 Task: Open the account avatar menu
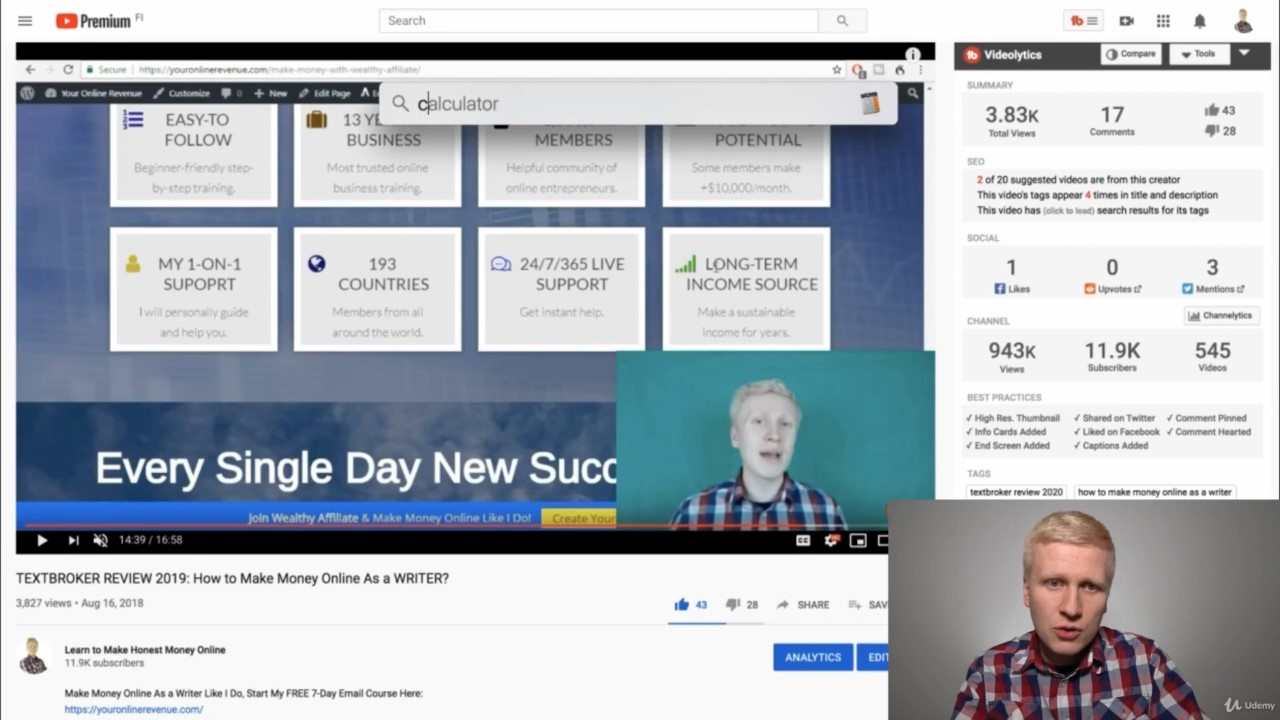tap(1243, 20)
